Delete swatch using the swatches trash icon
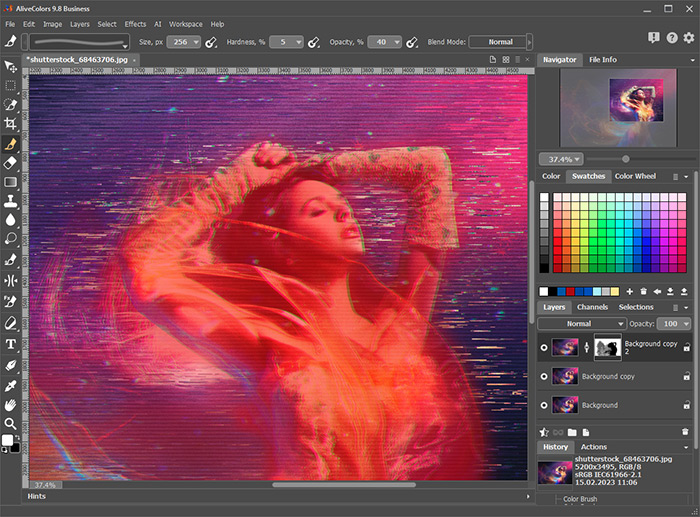This screenshot has height=517, width=700. pyautogui.click(x=643, y=292)
